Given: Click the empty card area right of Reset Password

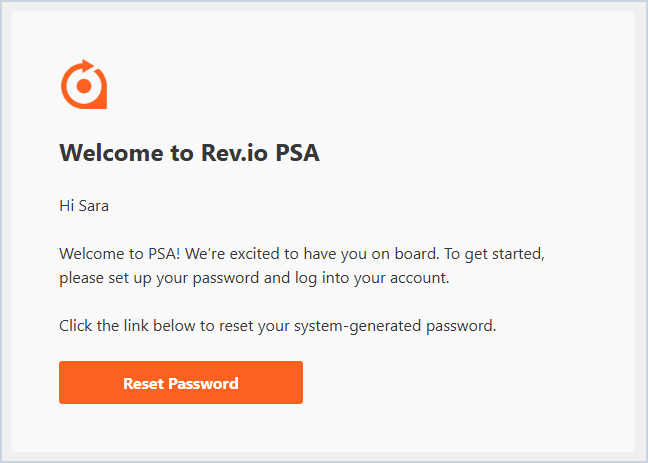Looking at the screenshot, I should pos(467,382).
